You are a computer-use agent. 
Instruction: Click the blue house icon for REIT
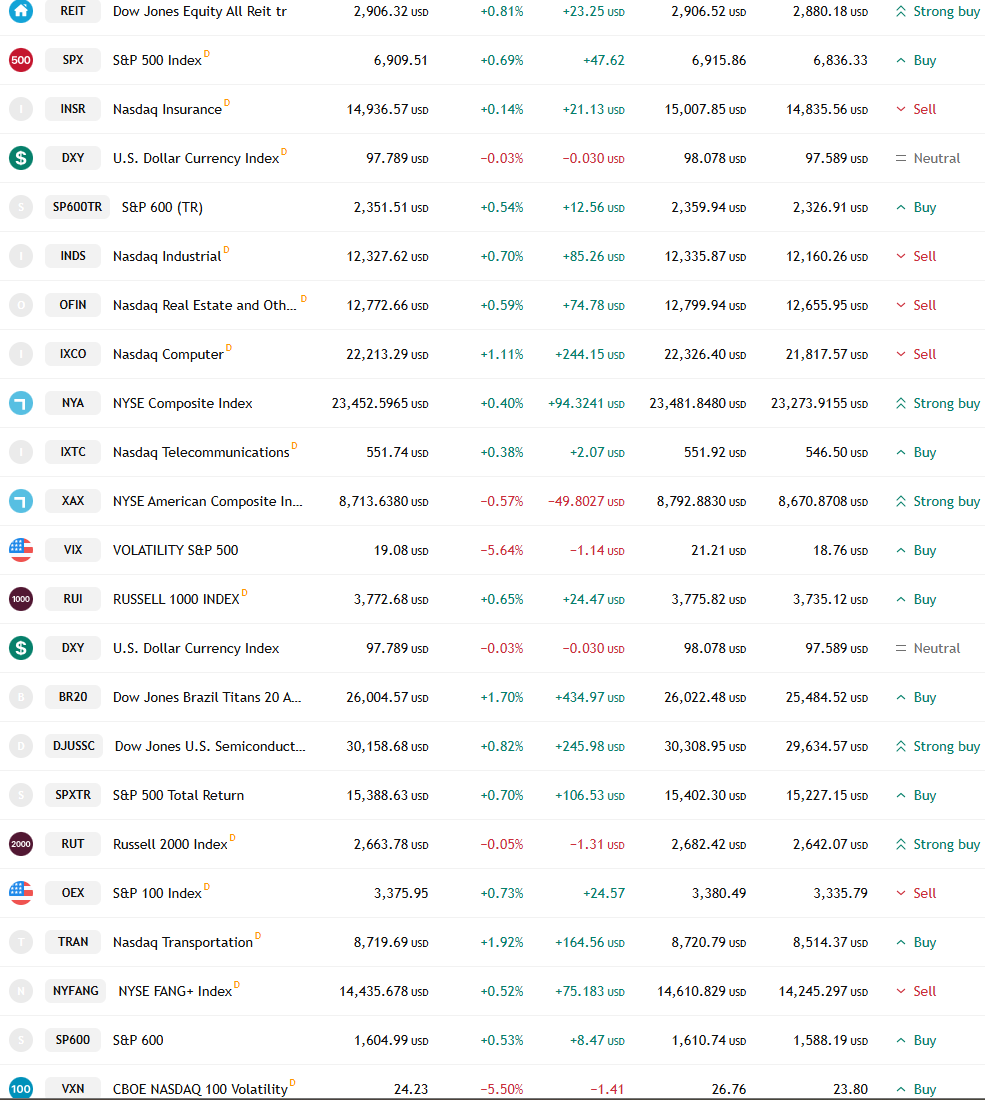click(21, 11)
